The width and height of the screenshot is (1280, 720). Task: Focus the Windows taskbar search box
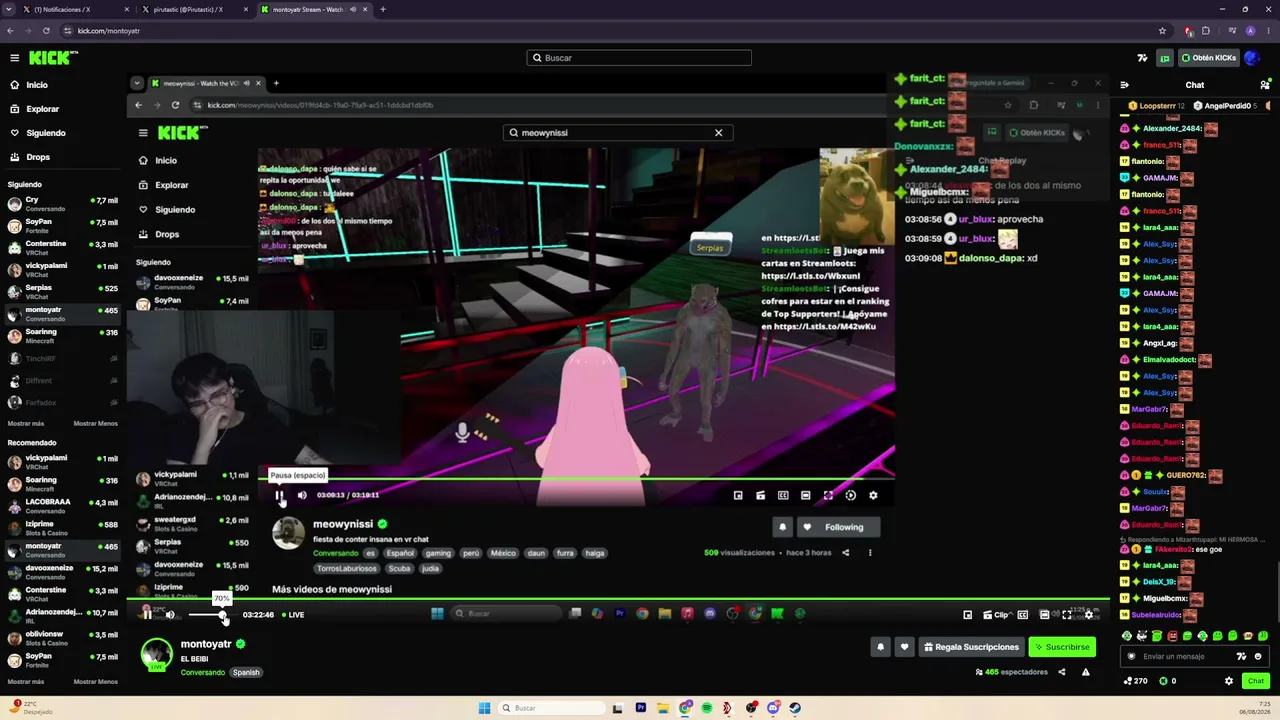553,708
